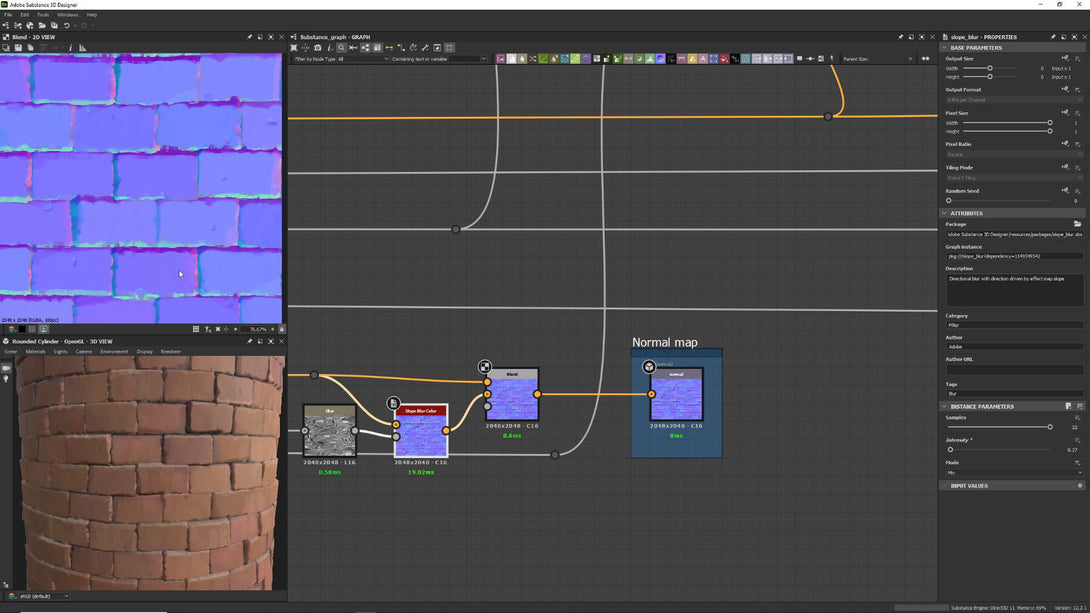Click the magnifier search icon in graph toolbar
1090x613 pixels.
341,47
